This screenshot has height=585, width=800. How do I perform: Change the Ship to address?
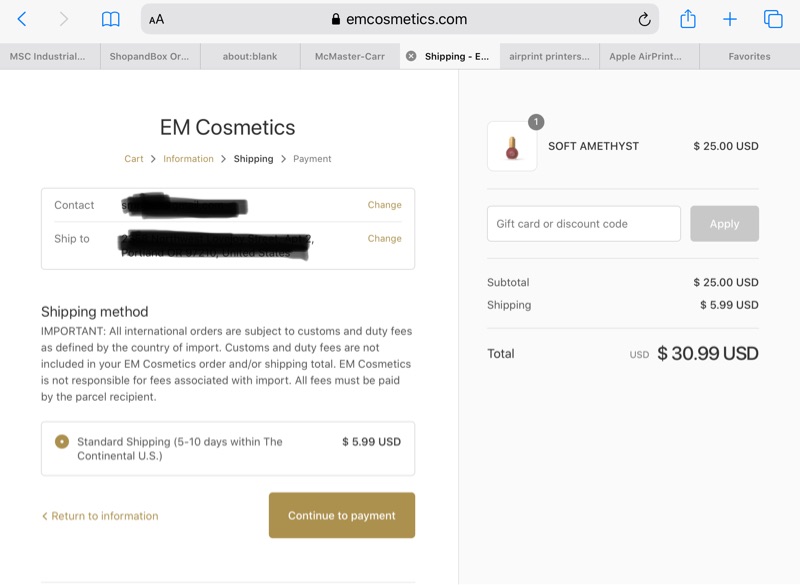tap(384, 239)
